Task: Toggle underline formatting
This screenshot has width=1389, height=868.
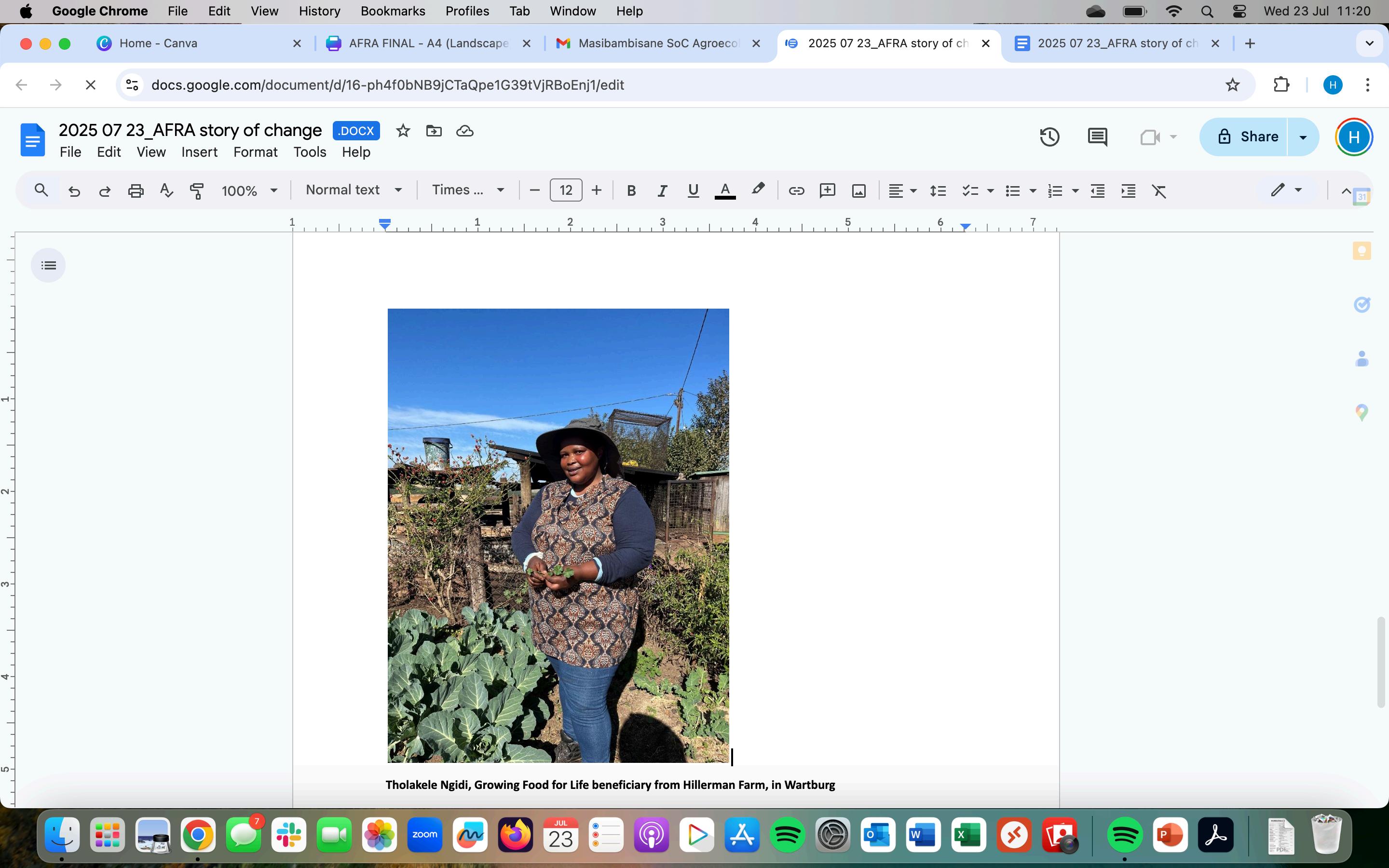Action: pyautogui.click(x=693, y=190)
